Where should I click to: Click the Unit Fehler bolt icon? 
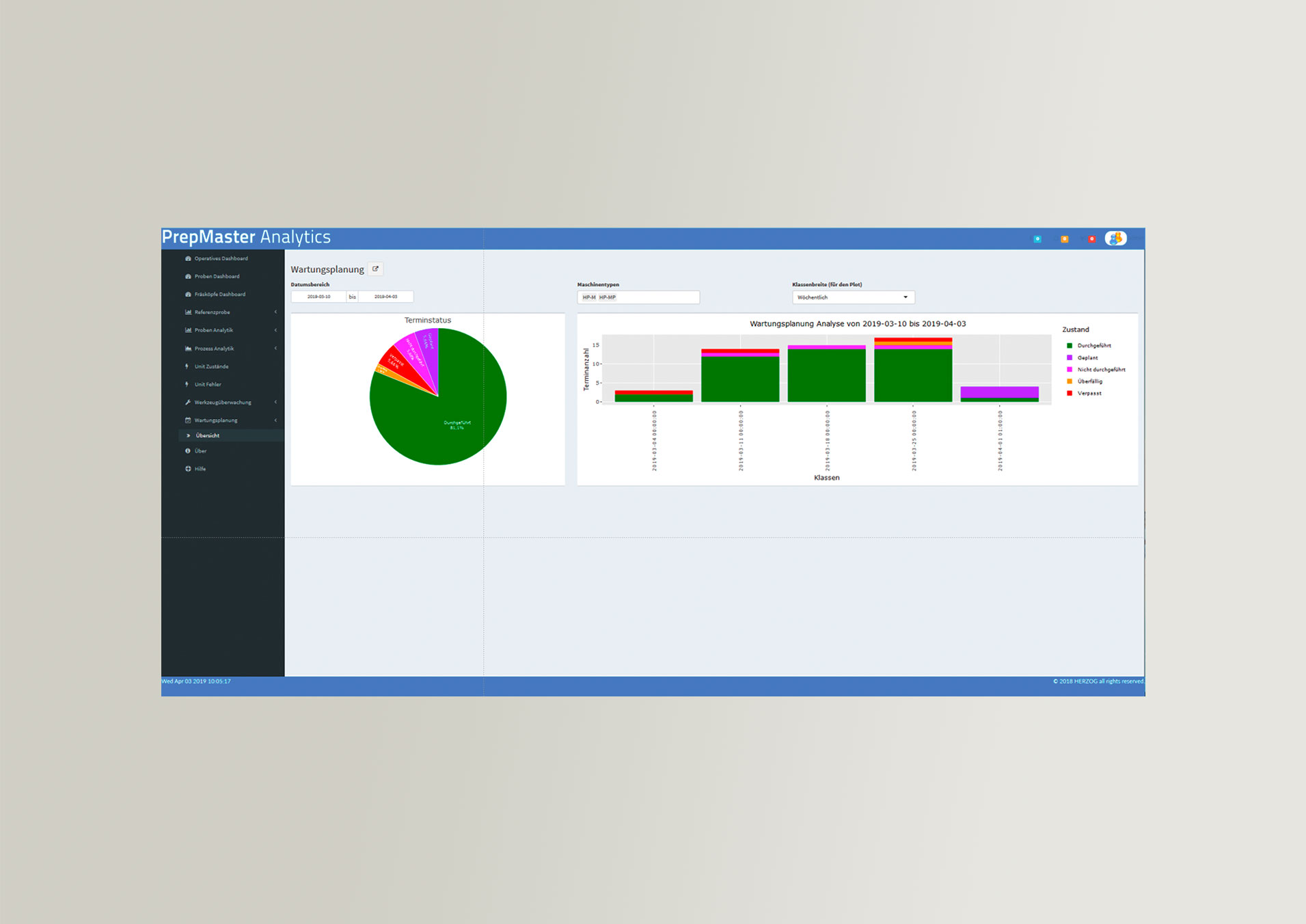click(x=187, y=384)
